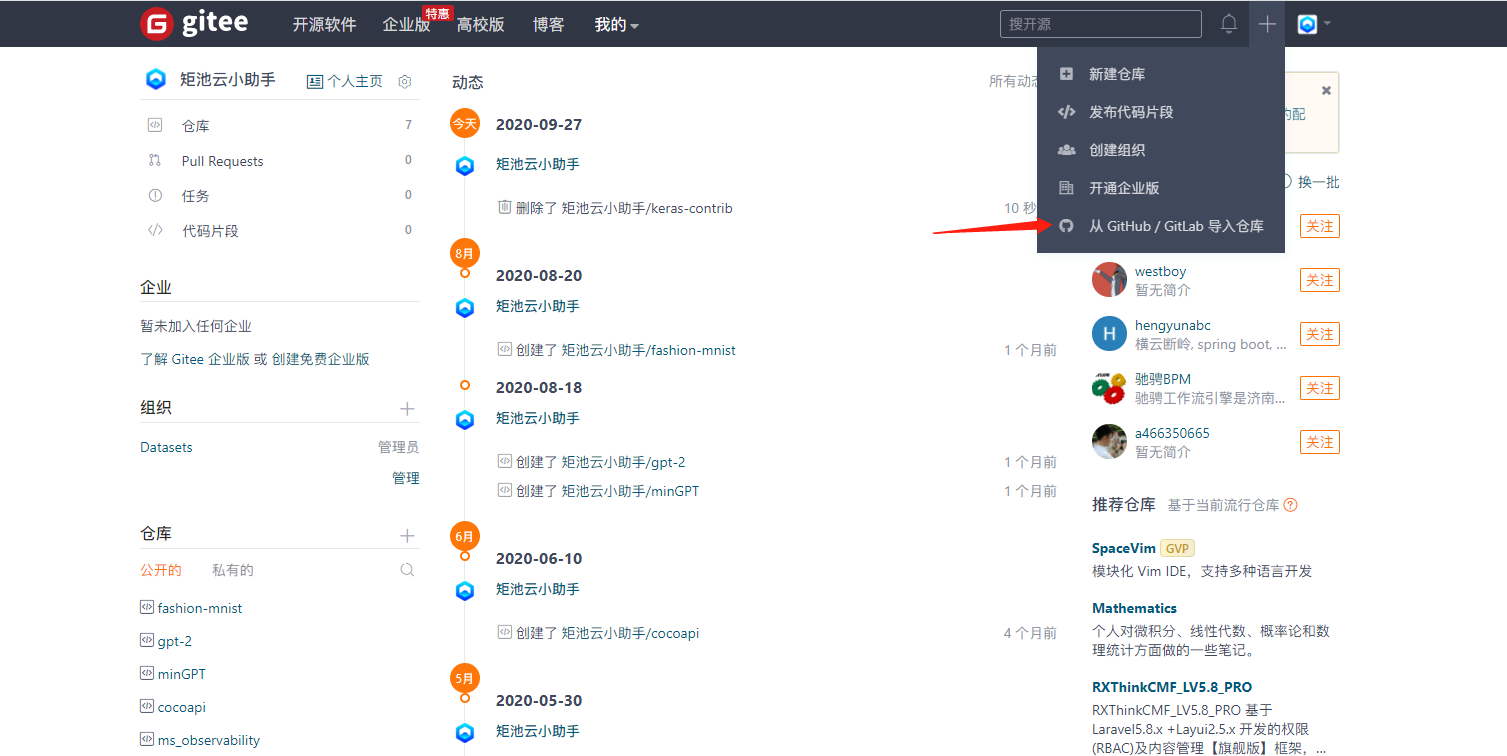Select 新建仓库 from the menu

tap(1116, 74)
